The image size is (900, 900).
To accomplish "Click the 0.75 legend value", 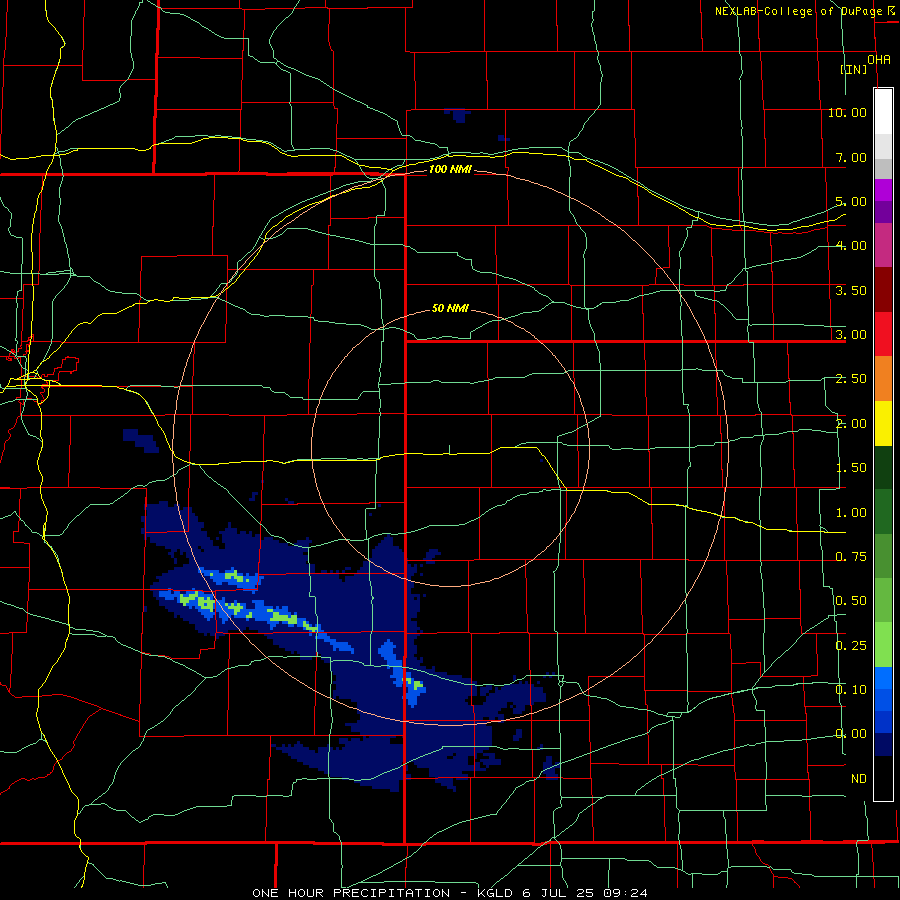I will pyautogui.click(x=851, y=557).
